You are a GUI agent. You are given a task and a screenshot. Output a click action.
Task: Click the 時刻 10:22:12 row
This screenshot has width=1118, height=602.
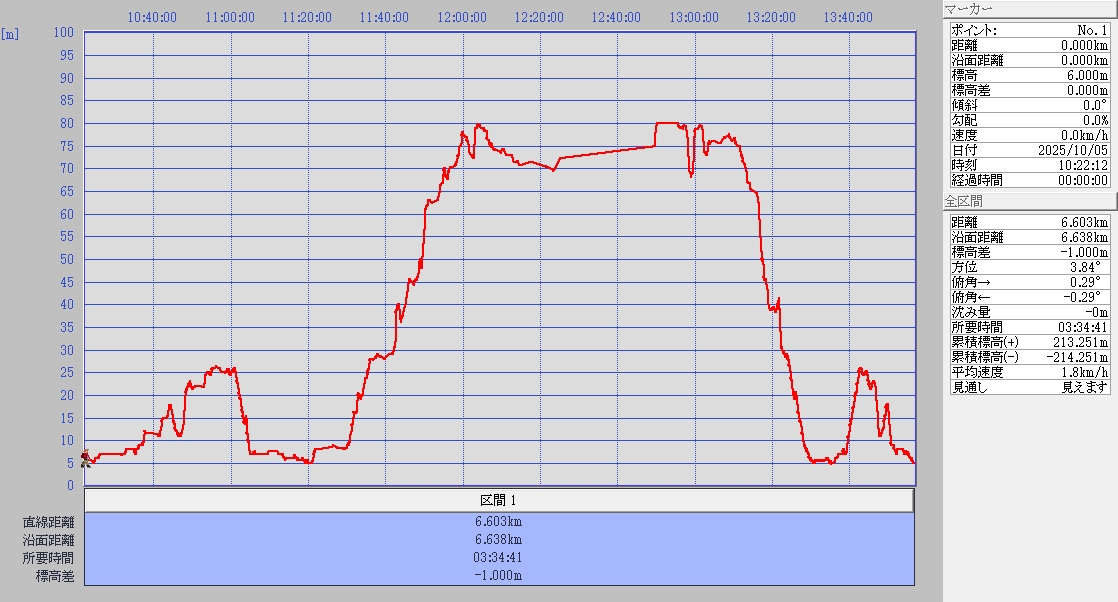(x=1029, y=165)
